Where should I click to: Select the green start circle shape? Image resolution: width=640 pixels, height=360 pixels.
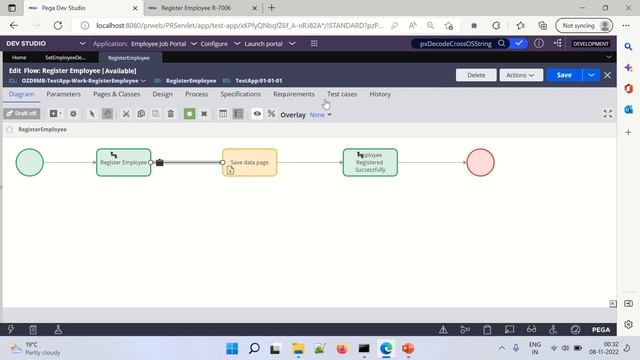coord(30,162)
